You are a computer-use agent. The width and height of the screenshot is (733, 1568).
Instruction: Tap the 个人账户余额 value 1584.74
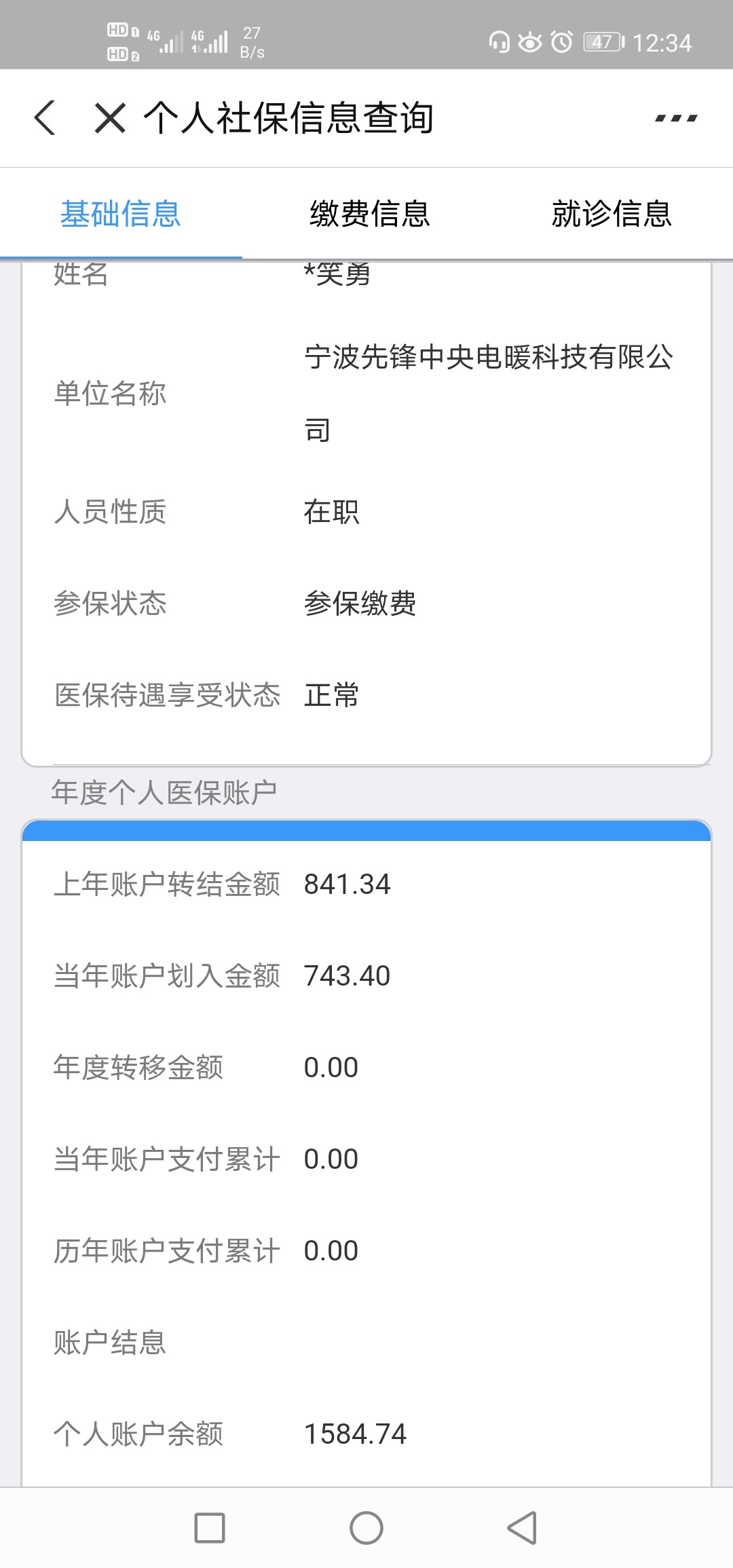355,1434
